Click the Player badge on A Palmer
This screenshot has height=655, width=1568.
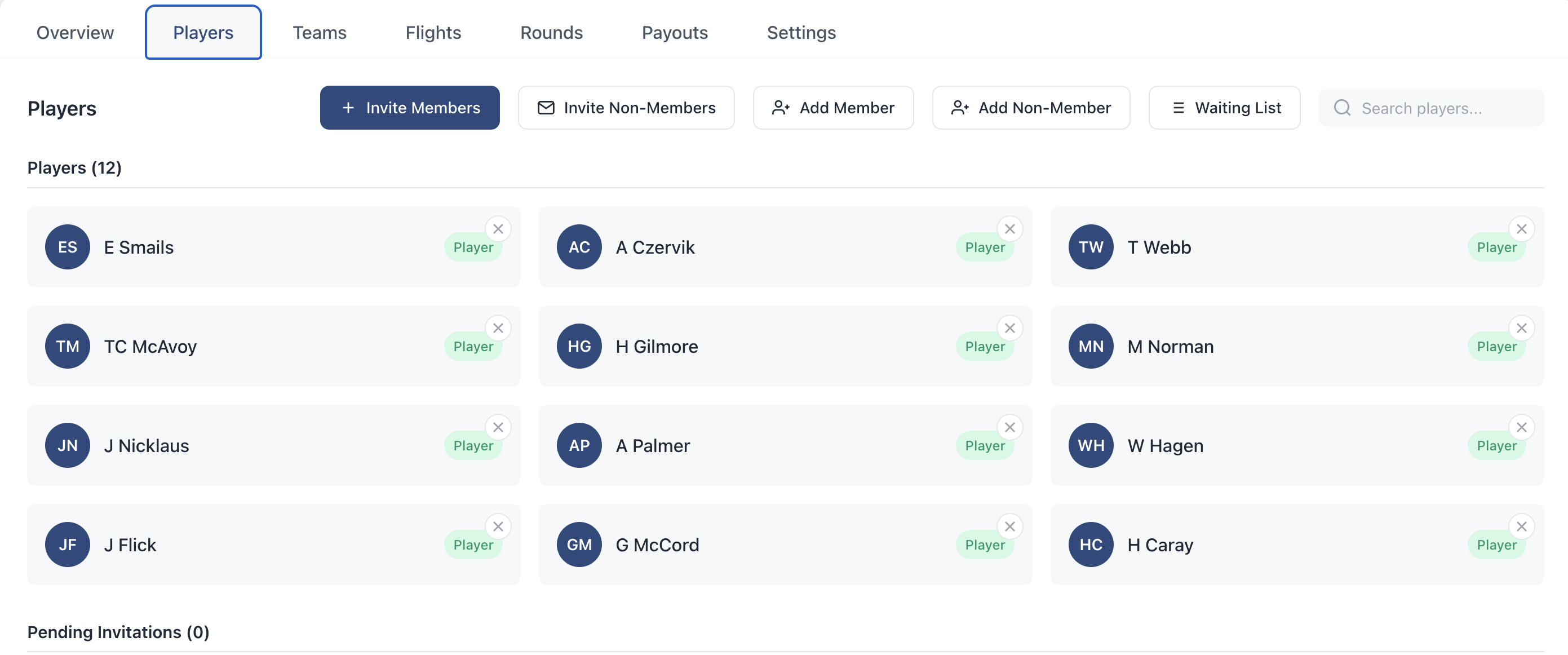[984, 446]
